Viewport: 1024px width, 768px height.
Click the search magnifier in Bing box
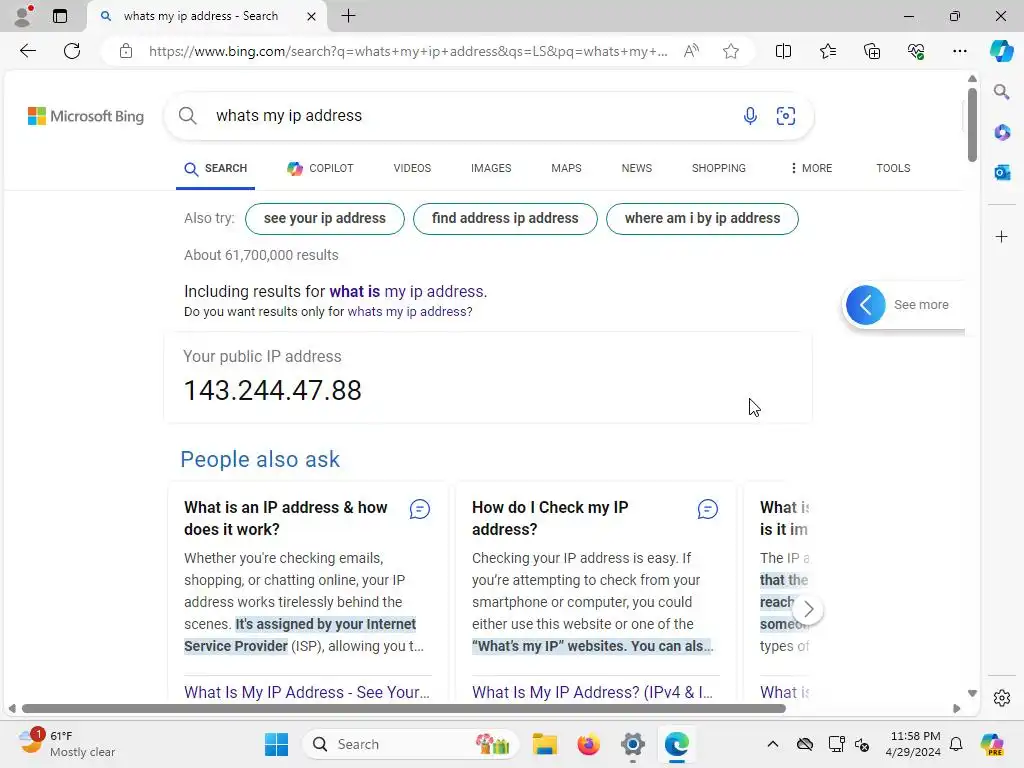(187, 116)
